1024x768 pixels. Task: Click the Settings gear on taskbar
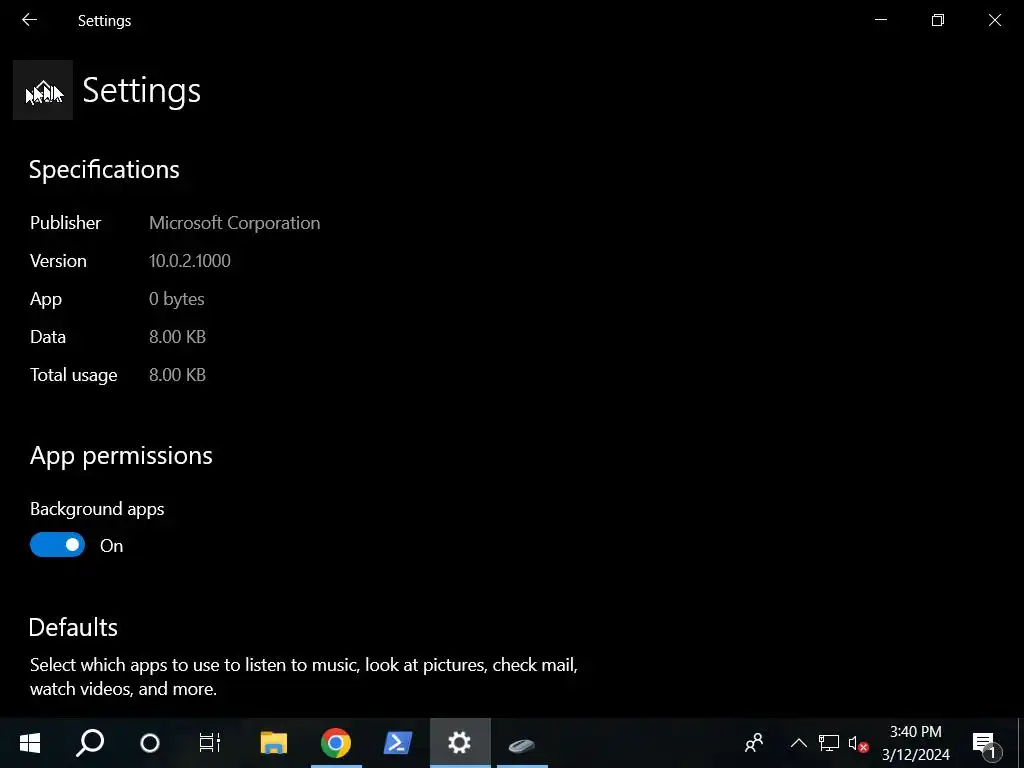[460, 743]
